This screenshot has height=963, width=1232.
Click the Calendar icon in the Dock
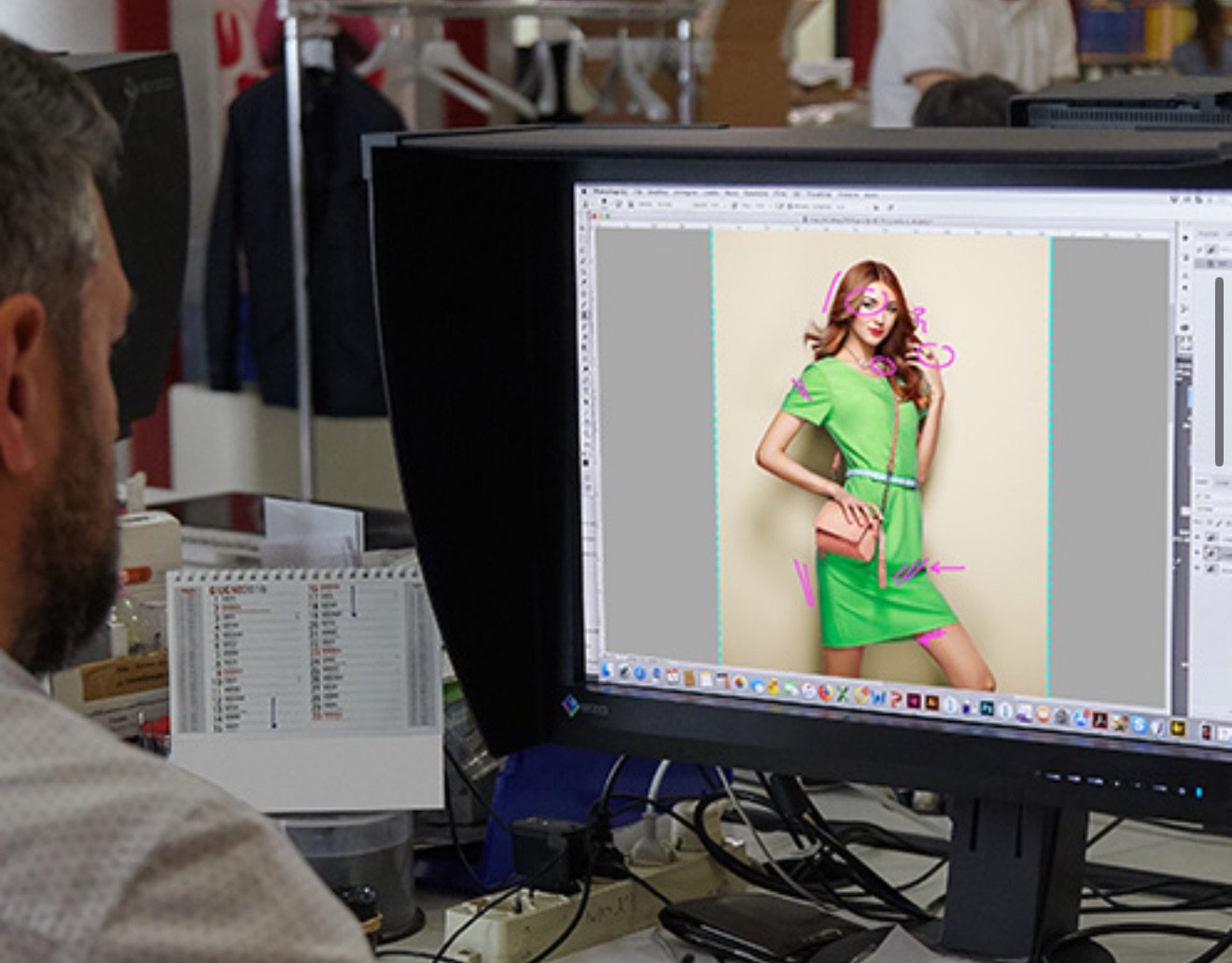(x=671, y=676)
